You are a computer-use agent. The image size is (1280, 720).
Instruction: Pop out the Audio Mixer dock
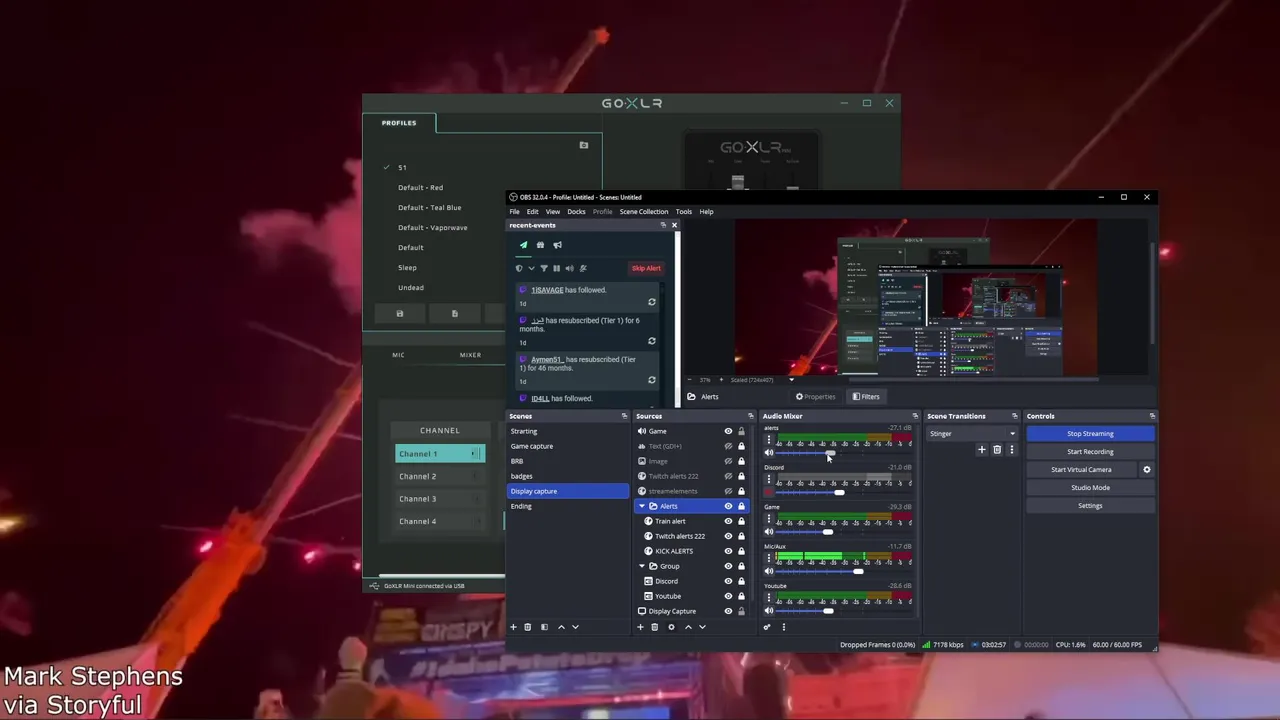coord(914,416)
